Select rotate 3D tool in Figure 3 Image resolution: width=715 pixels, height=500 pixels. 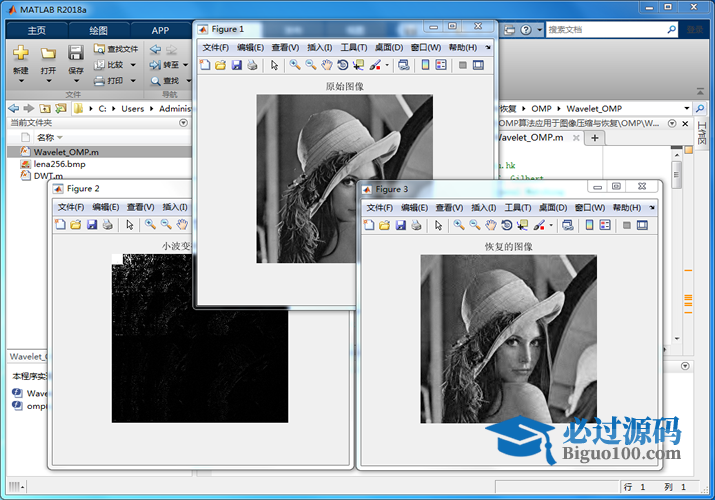(x=507, y=225)
